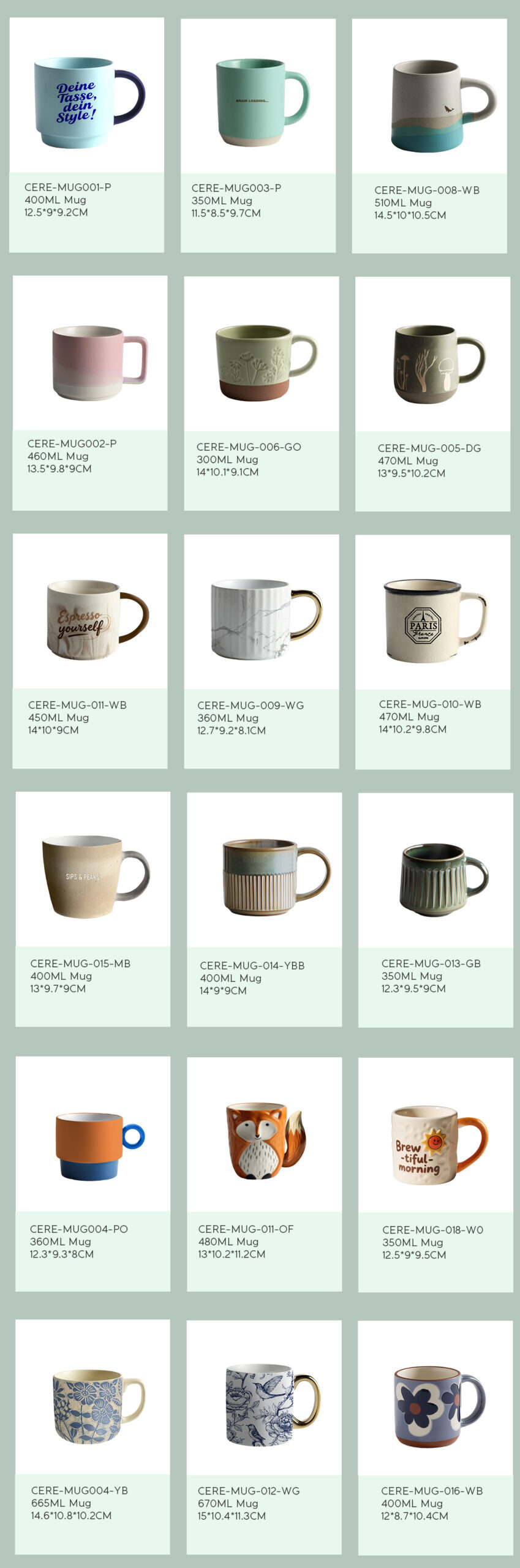Image resolution: width=520 pixels, height=1568 pixels.
Task: Click the mint green BRAIN LOADING mug image
Action: (x=262, y=102)
